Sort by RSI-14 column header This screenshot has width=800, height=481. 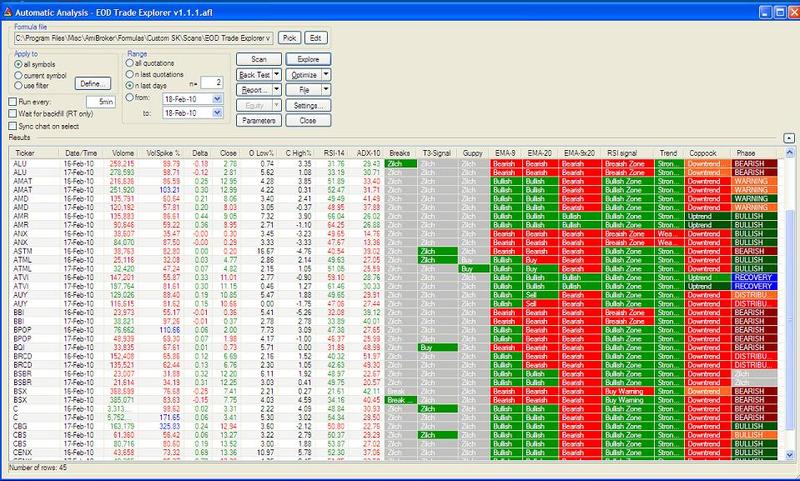point(331,153)
